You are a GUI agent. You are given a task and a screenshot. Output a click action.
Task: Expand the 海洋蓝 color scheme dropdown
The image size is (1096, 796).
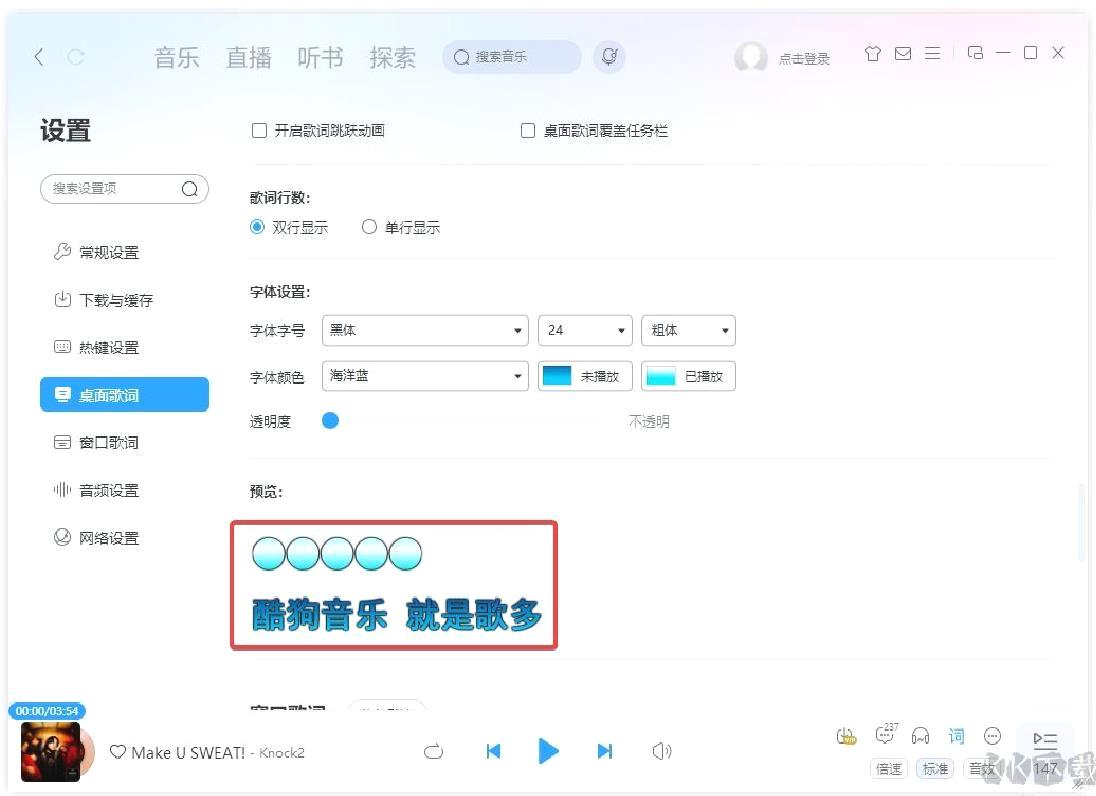pyautogui.click(x=425, y=376)
